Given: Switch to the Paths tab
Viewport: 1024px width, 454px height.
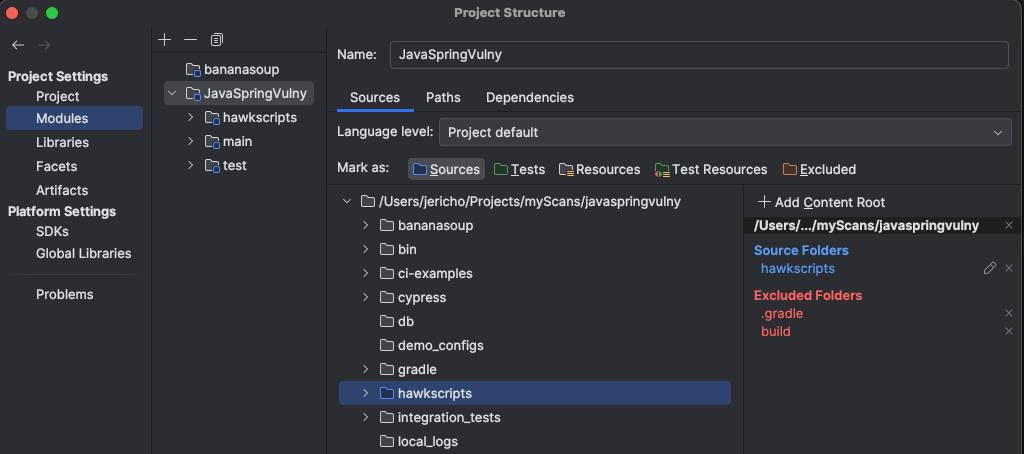Looking at the screenshot, I should pyautogui.click(x=443, y=97).
